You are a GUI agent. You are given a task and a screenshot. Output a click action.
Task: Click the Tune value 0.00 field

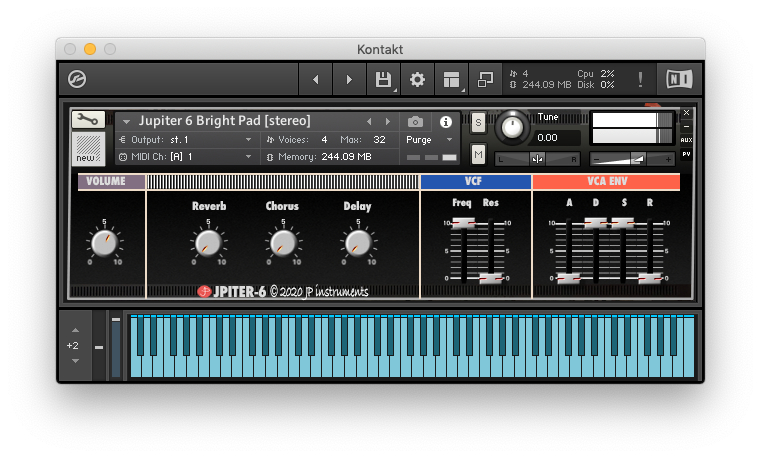556,138
